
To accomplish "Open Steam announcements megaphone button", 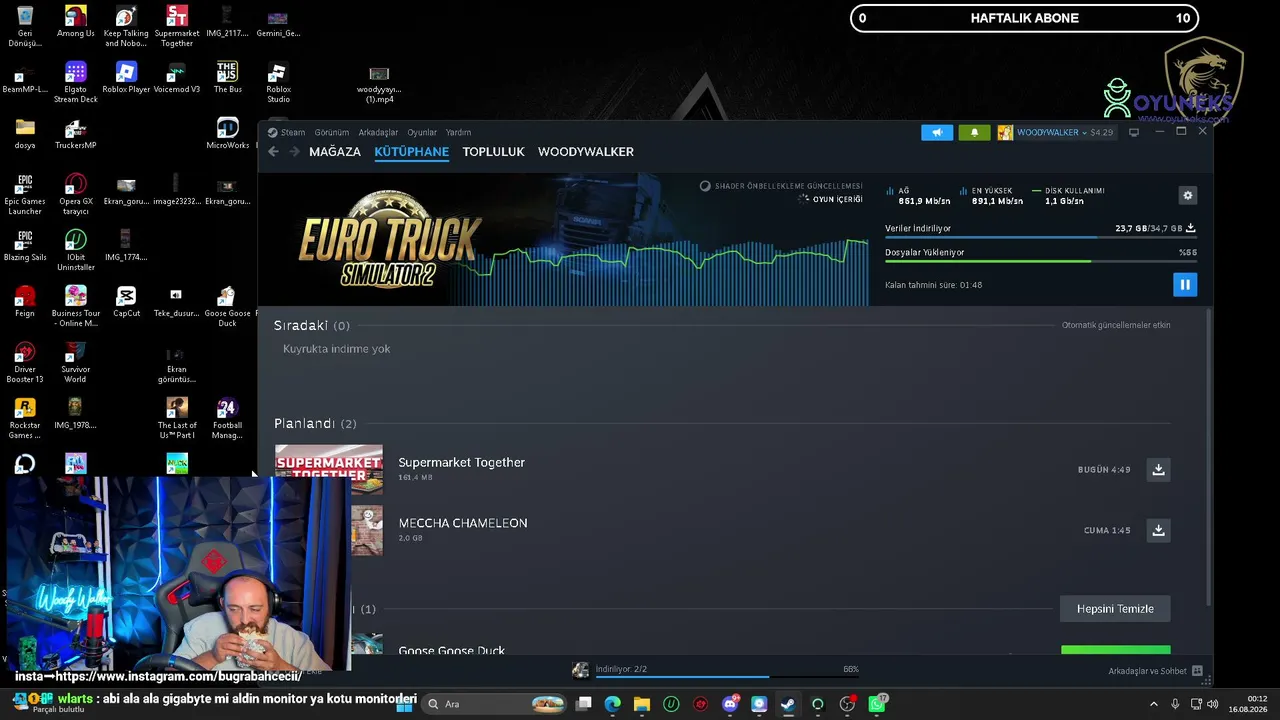I will pos(937,132).
